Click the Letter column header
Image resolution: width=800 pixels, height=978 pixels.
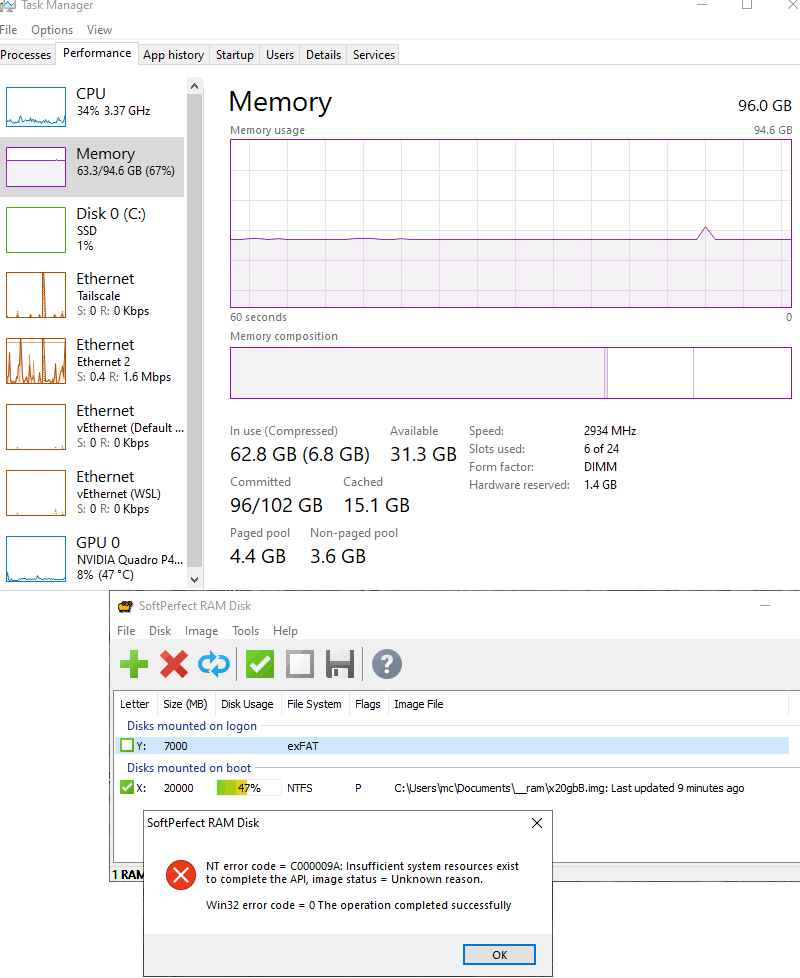135,704
